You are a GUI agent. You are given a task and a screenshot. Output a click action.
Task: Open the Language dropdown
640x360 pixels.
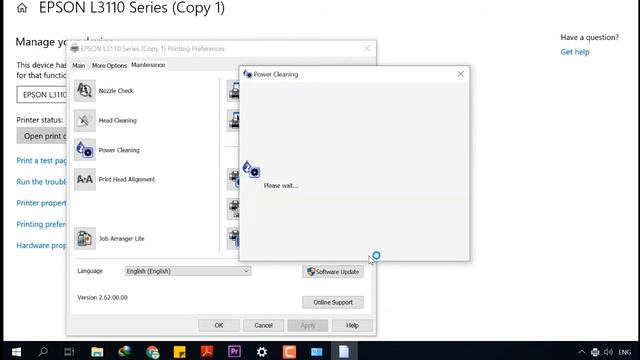tap(188, 271)
